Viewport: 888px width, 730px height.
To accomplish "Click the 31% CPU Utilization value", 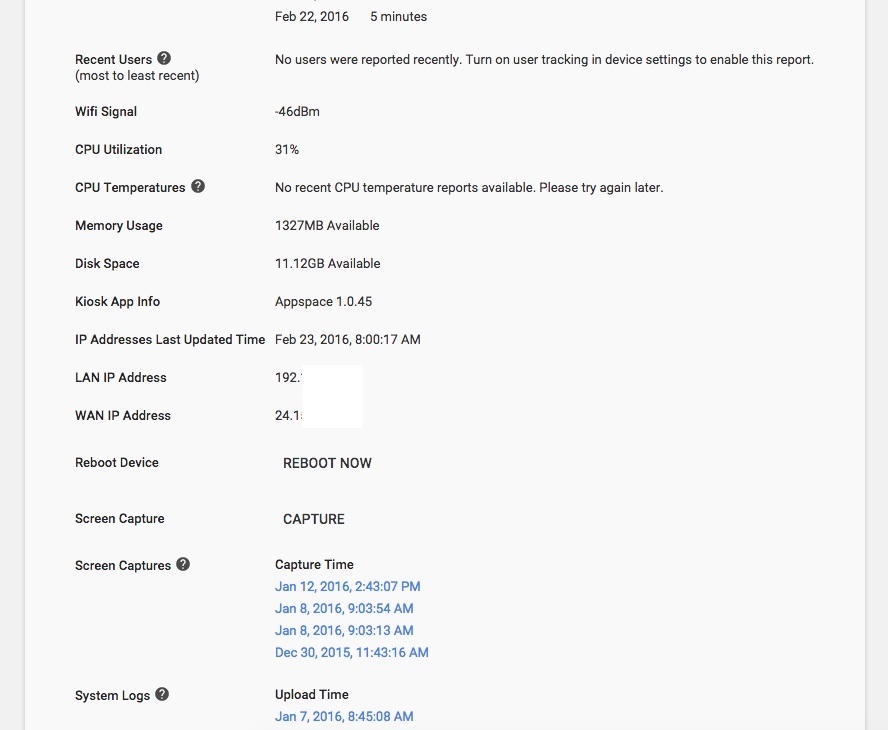I will (287, 150).
